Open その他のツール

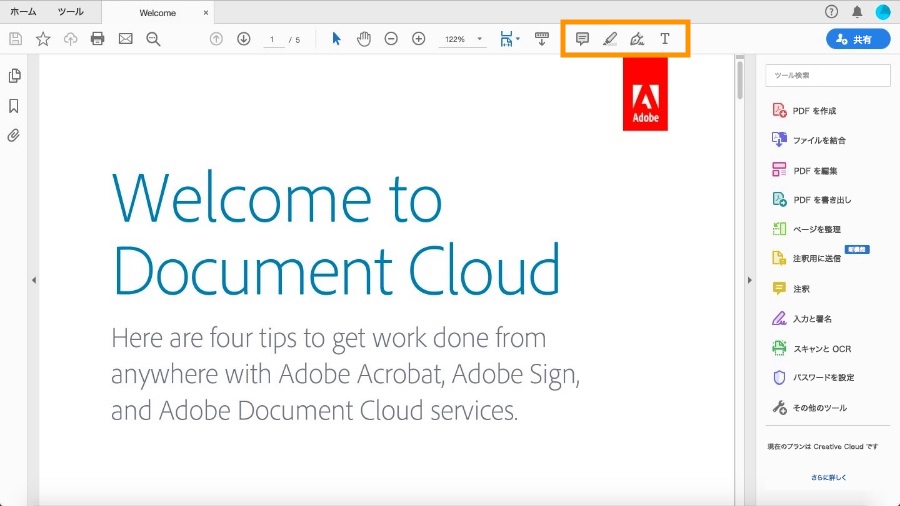[x=809, y=408]
